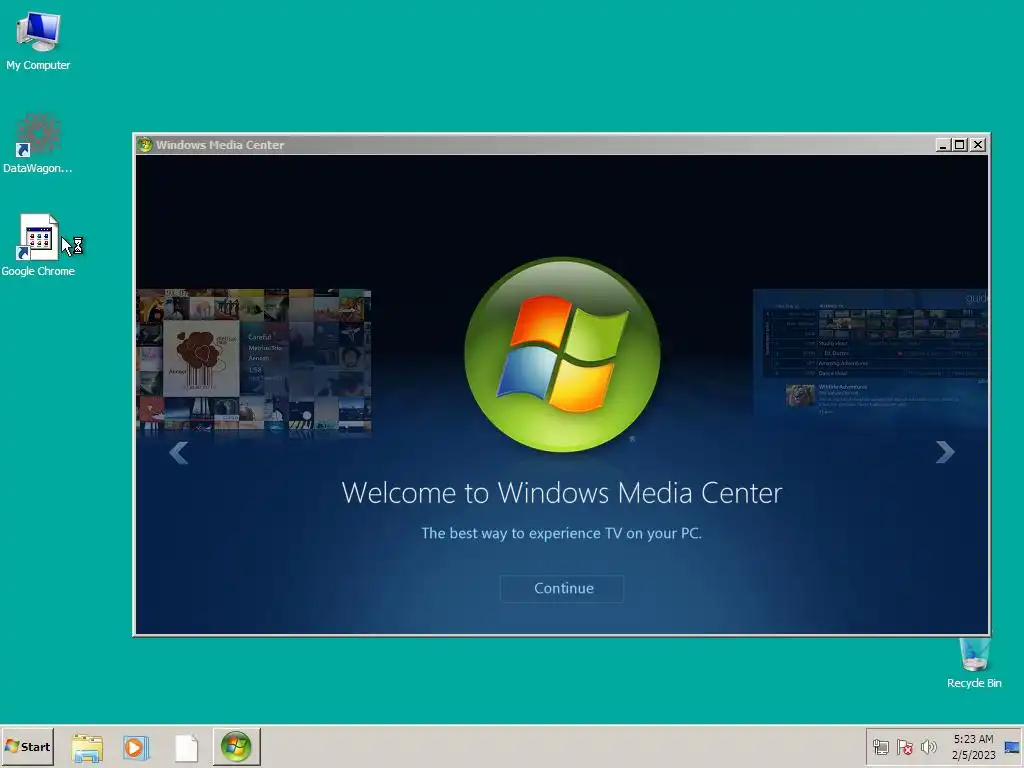Image resolution: width=1024 pixels, height=768 pixels.
Task: Click the 'Windows Media Center' title bar text
Action: 220,145
